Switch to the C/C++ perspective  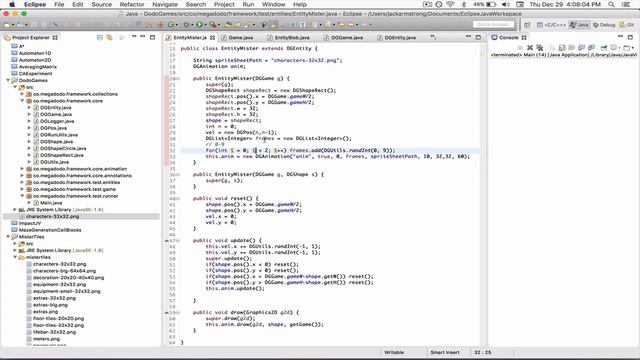(551, 25)
